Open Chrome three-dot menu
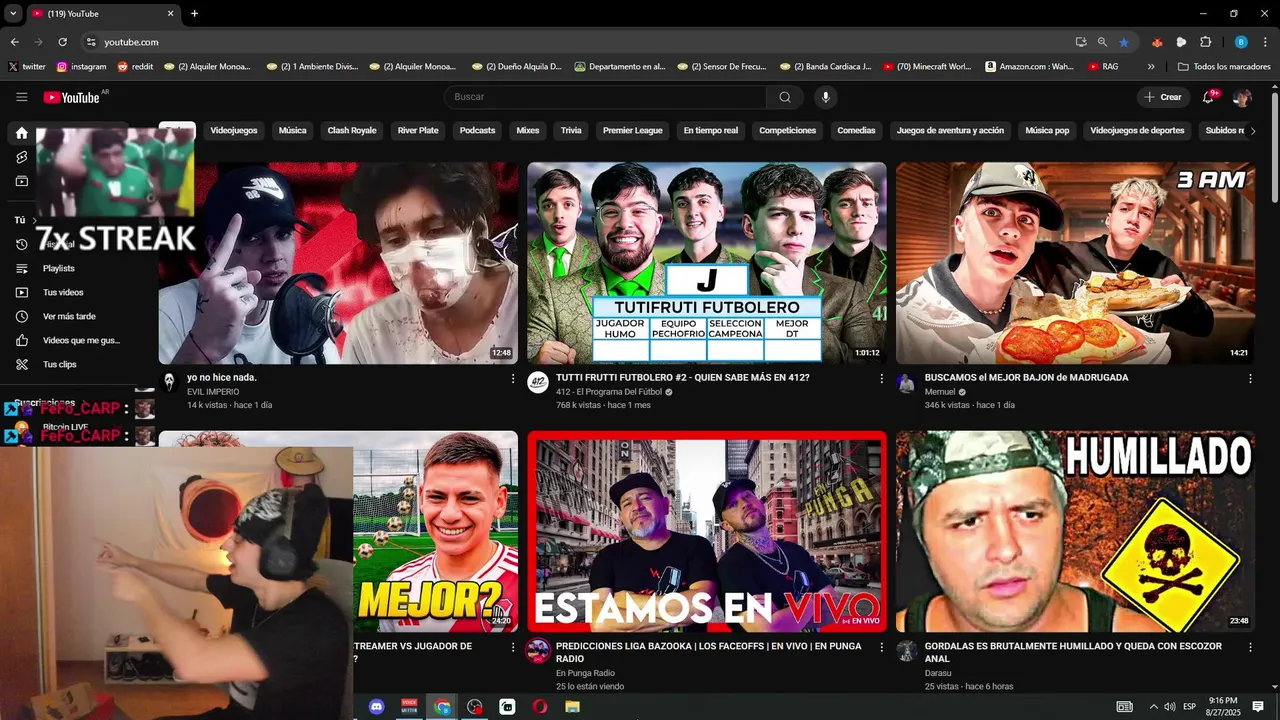1280x720 pixels. pyautogui.click(x=1265, y=42)
